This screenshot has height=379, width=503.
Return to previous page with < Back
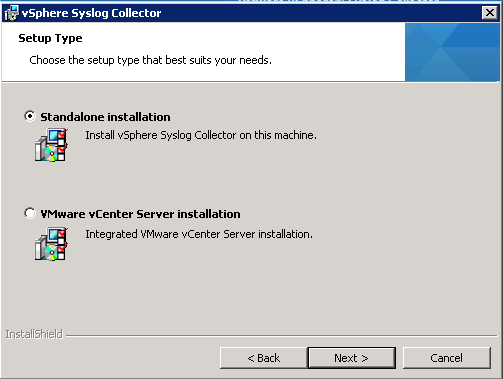(263, 358)
